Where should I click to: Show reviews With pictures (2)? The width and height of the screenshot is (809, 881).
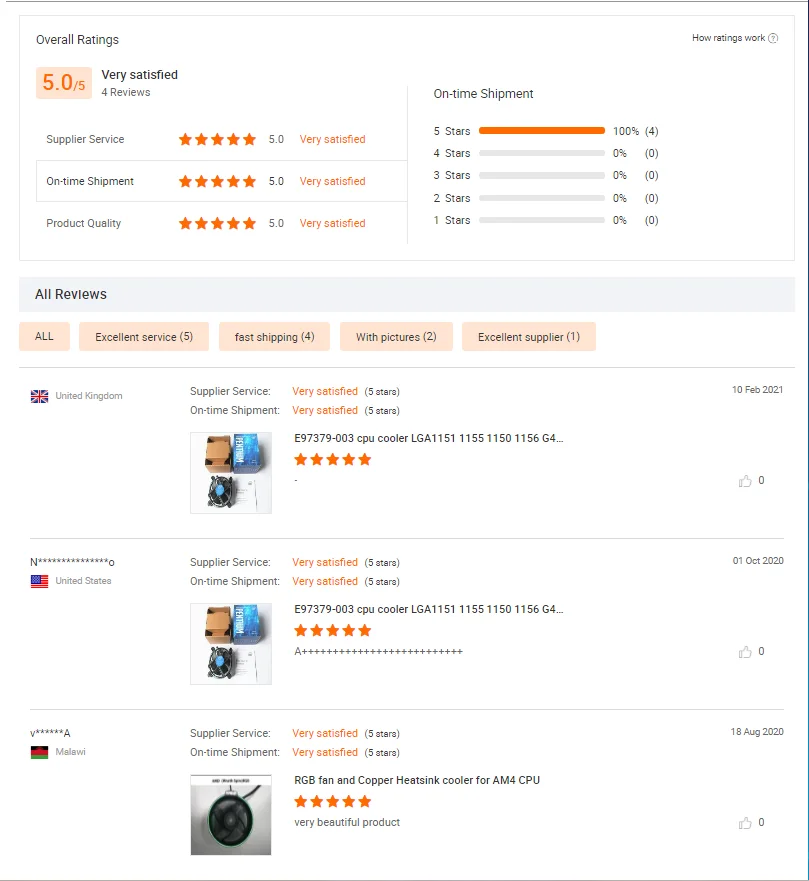(x=396, y=337)
